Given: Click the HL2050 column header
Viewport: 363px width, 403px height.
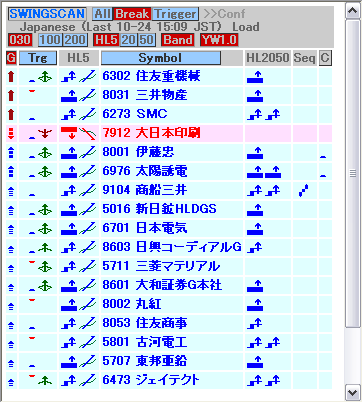Looking at the screenshot, I should (x=268, y=58).
